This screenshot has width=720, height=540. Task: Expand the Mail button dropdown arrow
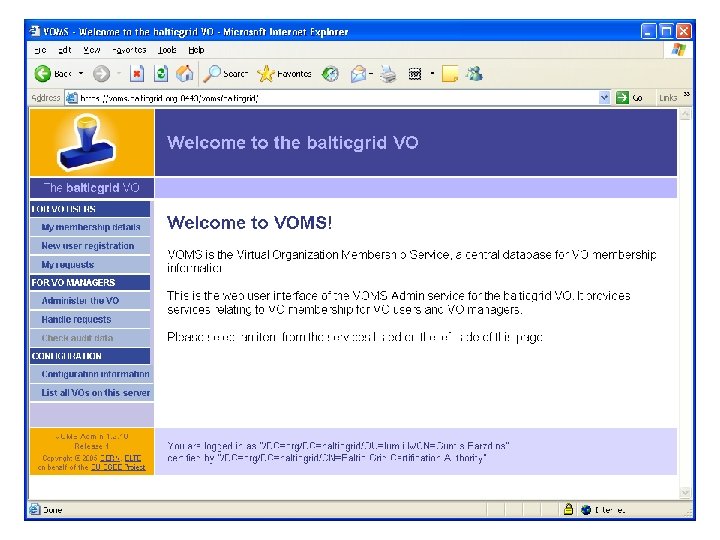[x=371, y=73]
